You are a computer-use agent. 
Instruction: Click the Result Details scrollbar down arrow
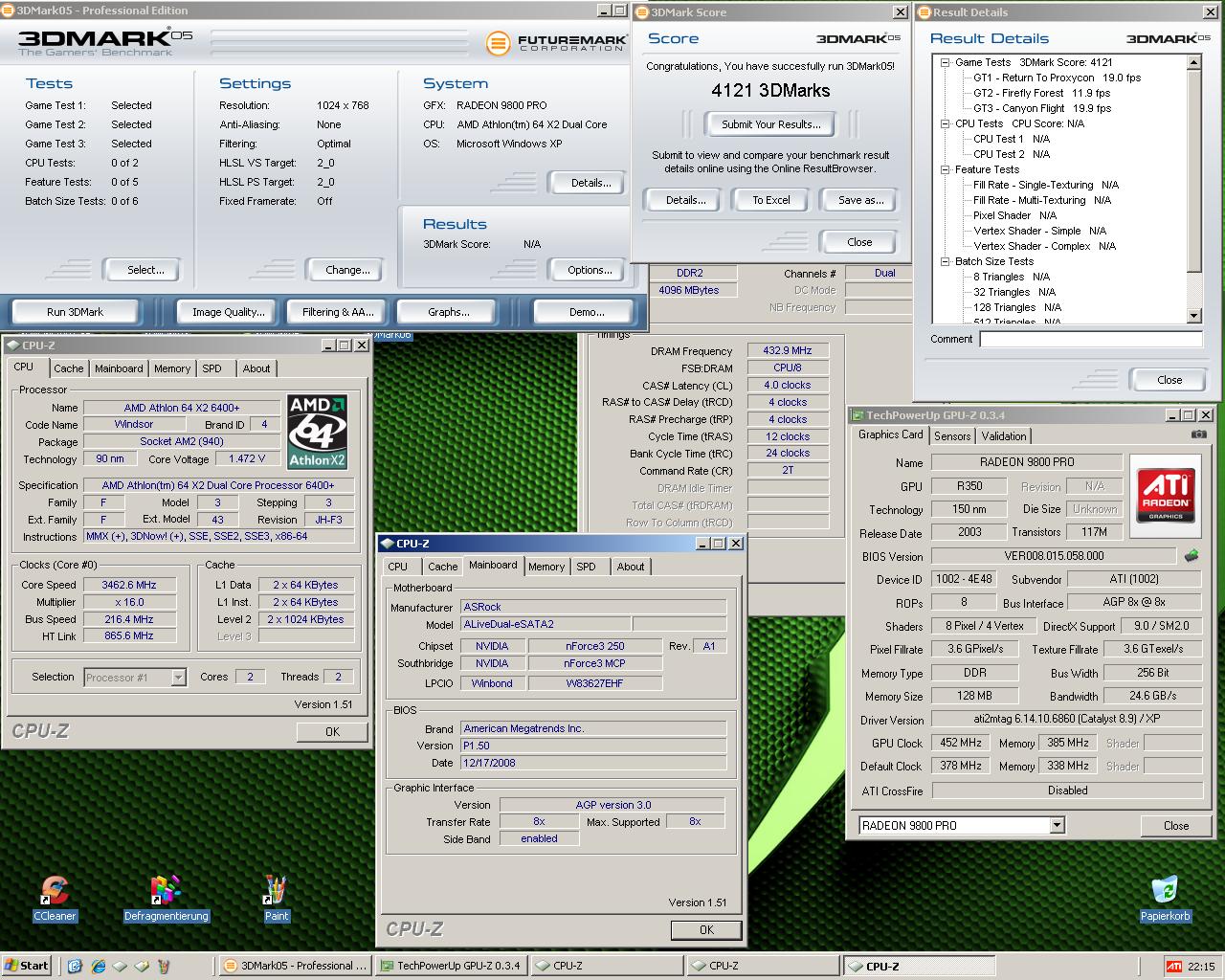pos(1193,315)
